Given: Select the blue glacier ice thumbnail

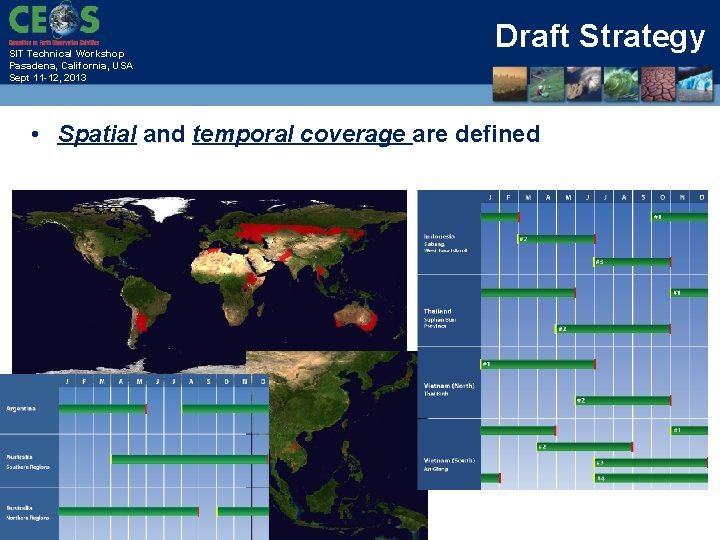Looking at the screenshot, I should point(695,84).
